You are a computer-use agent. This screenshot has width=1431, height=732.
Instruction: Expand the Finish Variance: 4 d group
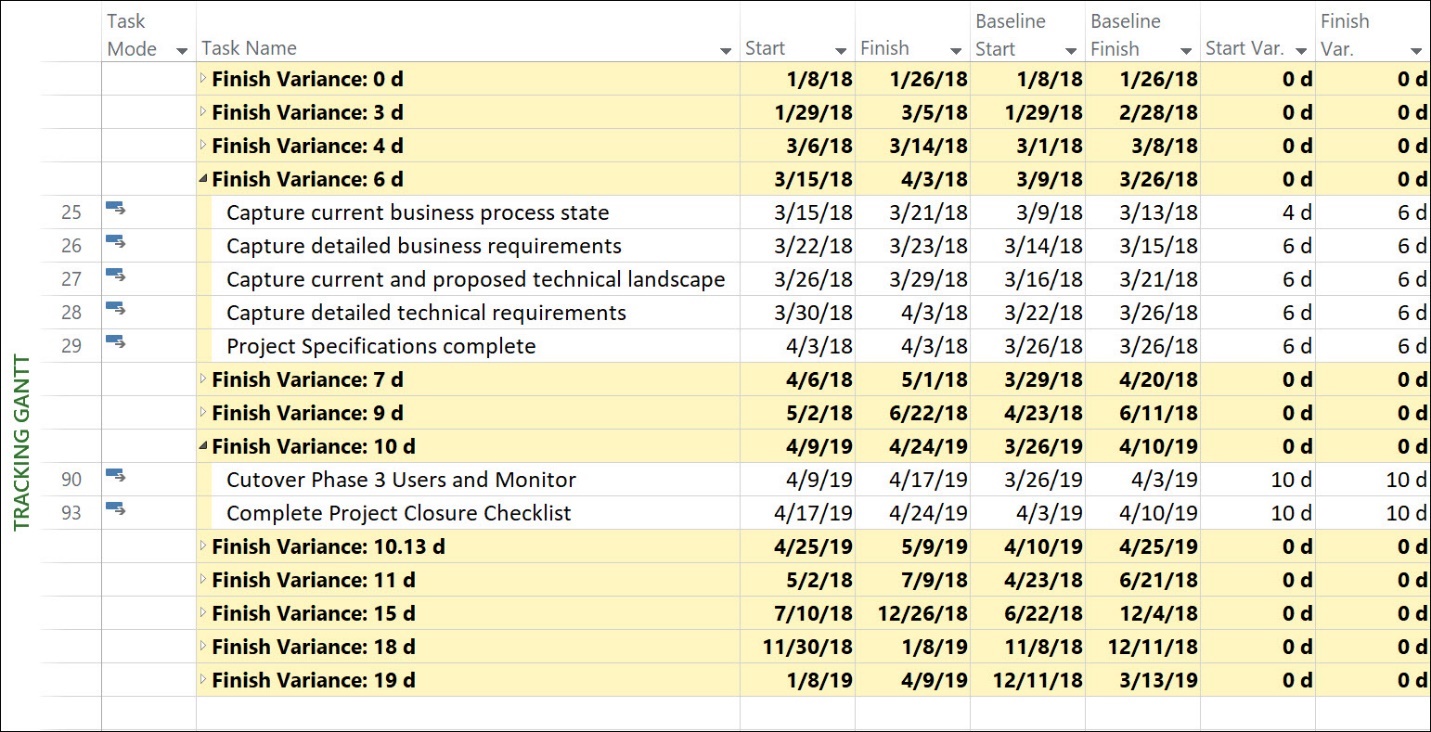pyautogui.click(x=204, y=146)
